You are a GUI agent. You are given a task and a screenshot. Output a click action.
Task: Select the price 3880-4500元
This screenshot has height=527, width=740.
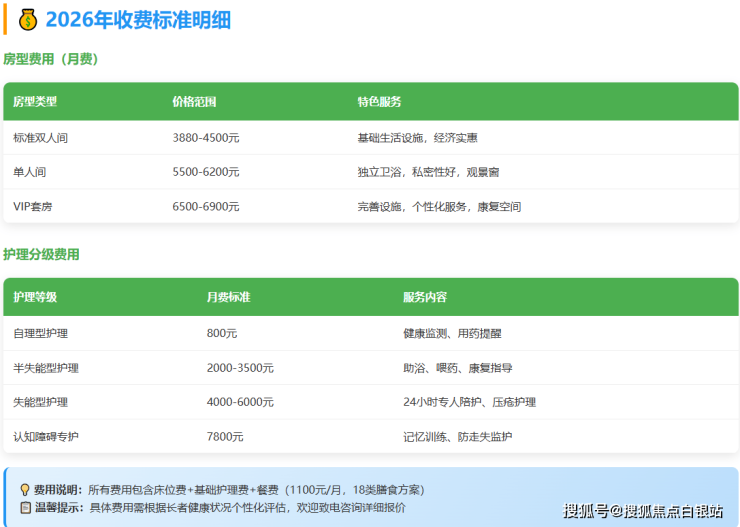point(206,138)
